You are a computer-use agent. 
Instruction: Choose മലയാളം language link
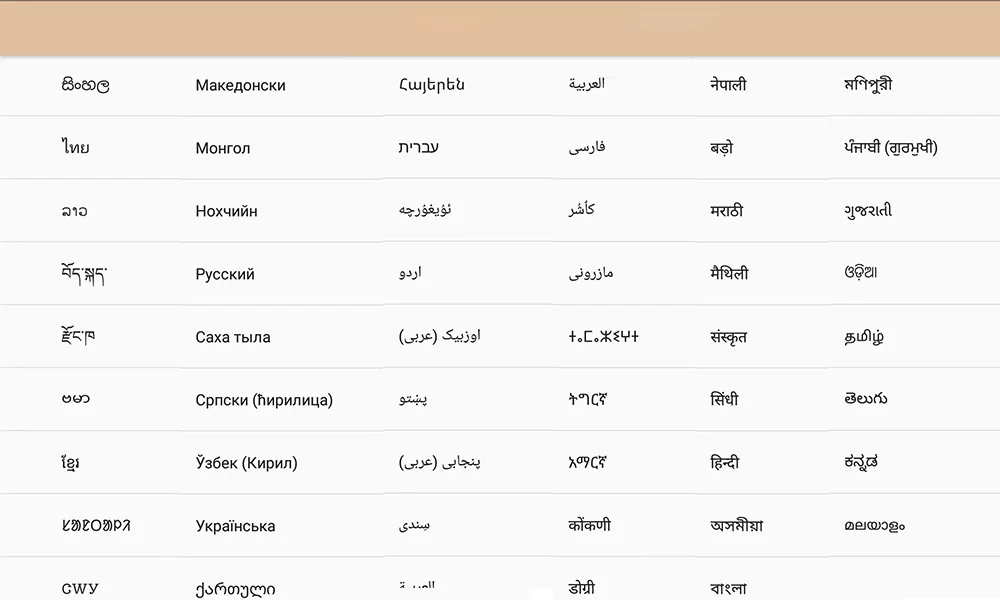pyautogui.click(x=874, y=526)
